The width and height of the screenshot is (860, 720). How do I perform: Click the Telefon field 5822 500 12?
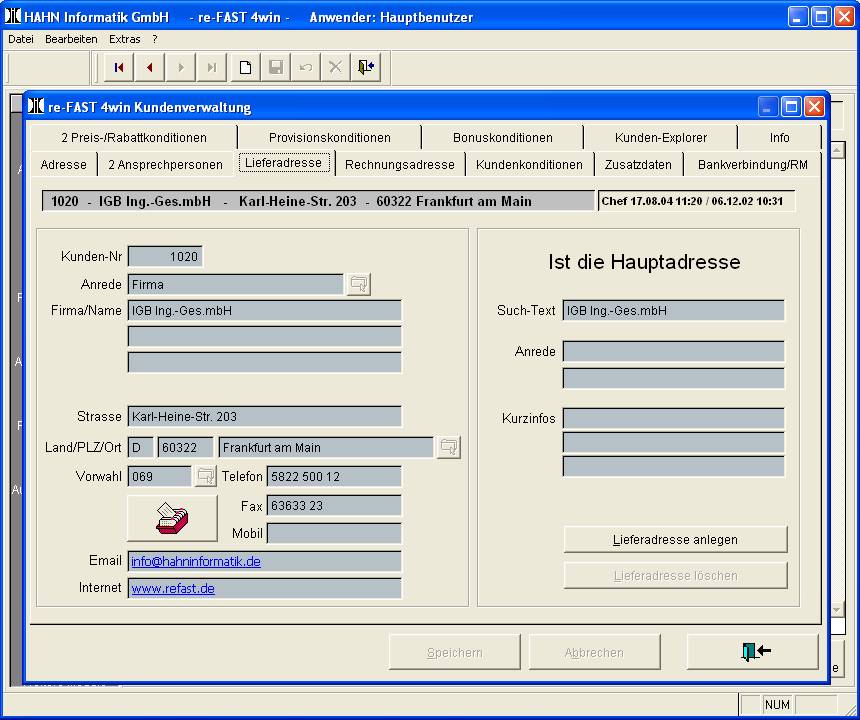click(x=334, y=476)
